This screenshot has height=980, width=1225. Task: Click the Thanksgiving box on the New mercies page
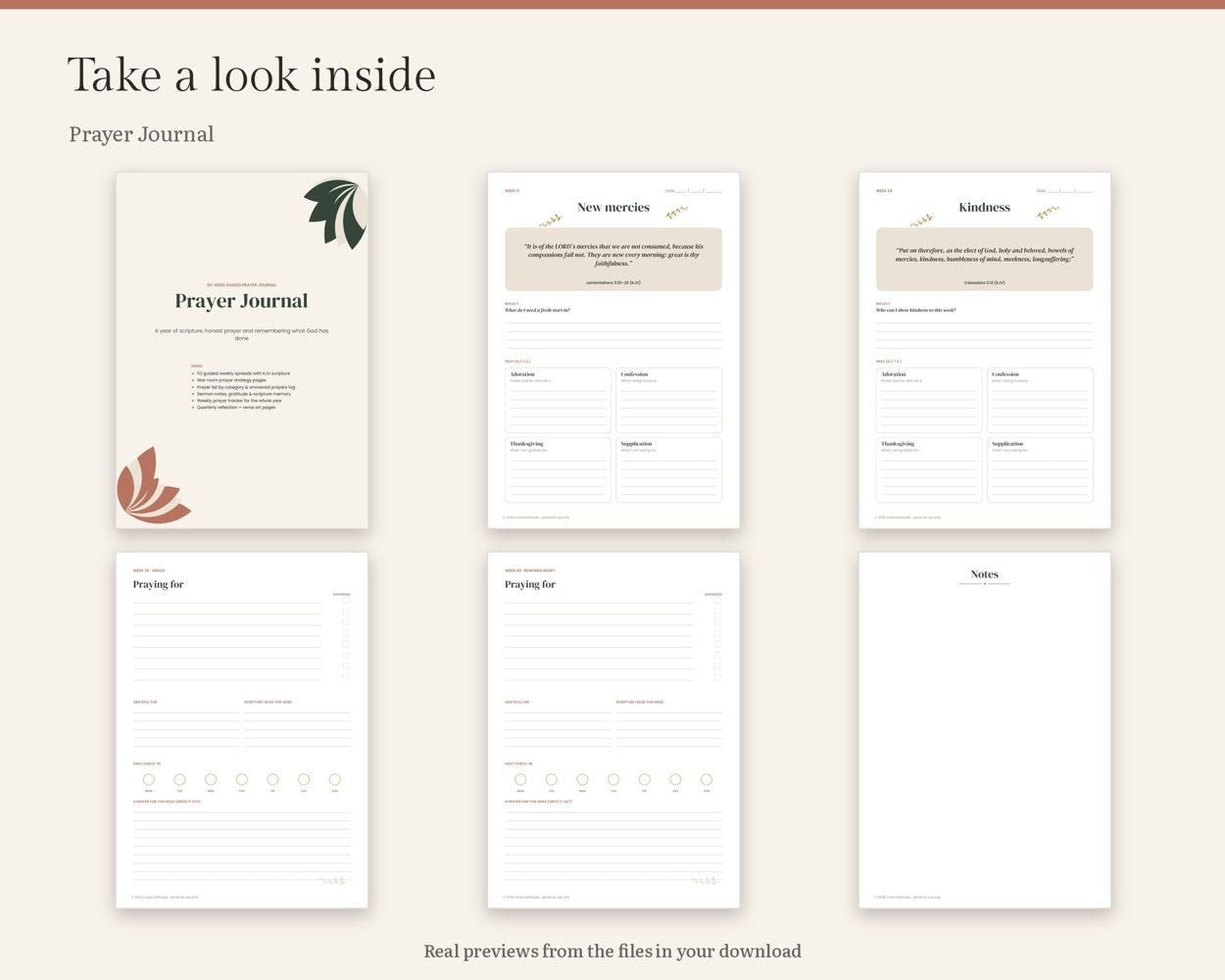[x=558, y=470]
